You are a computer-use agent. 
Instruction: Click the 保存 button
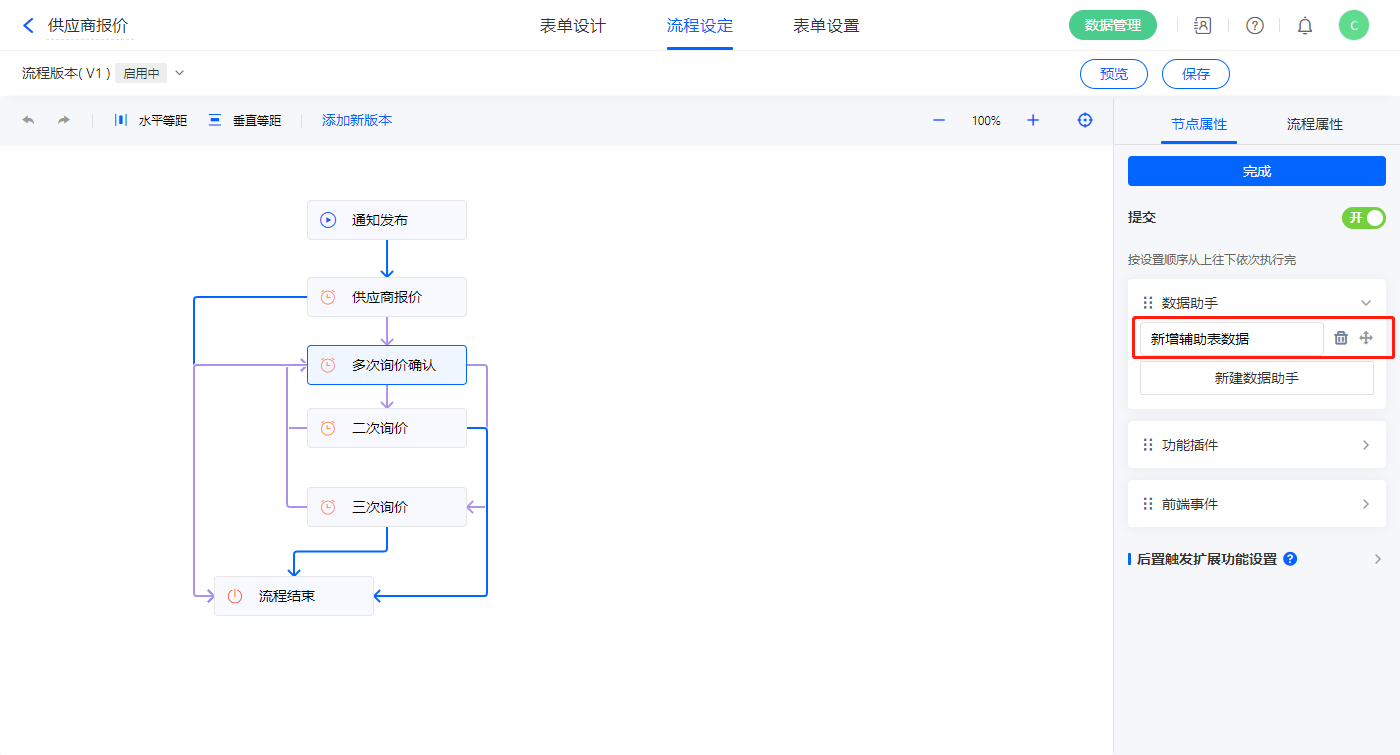point(1195,74)
